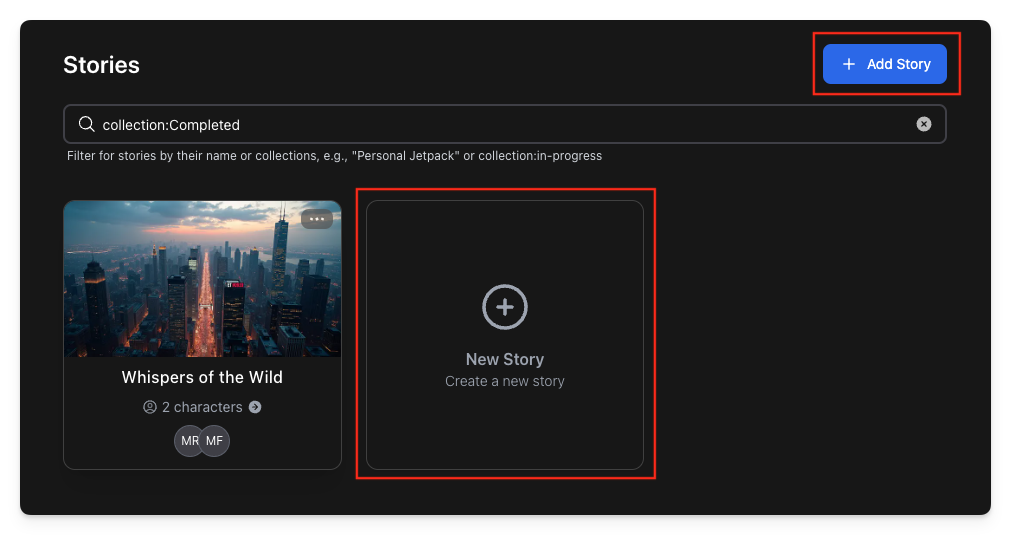Select the Whispers of the Wild title
Image resolution: width=1011 pixels, height=535 pixels.
(202, 377)
